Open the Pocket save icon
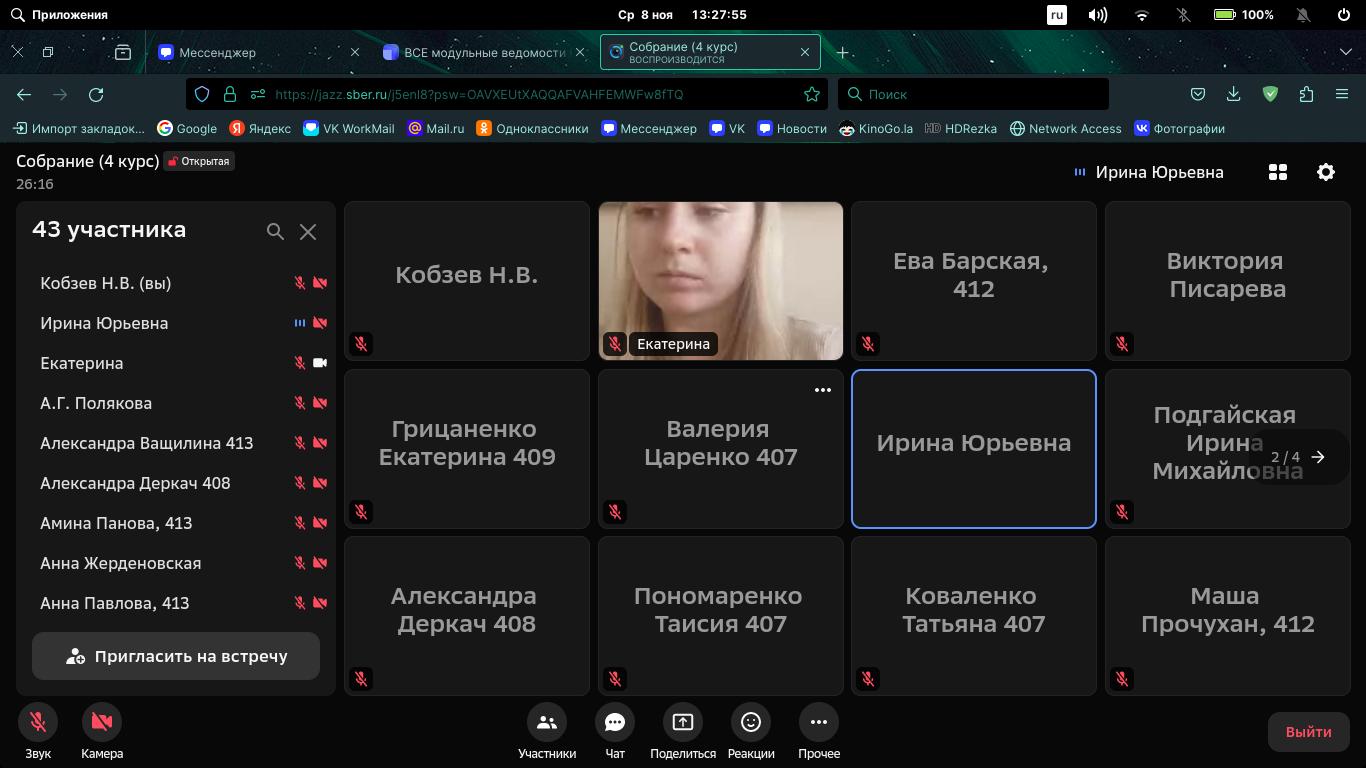Screen dimensions: 1366x768 pyautogui.click(x=1198, y=94)
